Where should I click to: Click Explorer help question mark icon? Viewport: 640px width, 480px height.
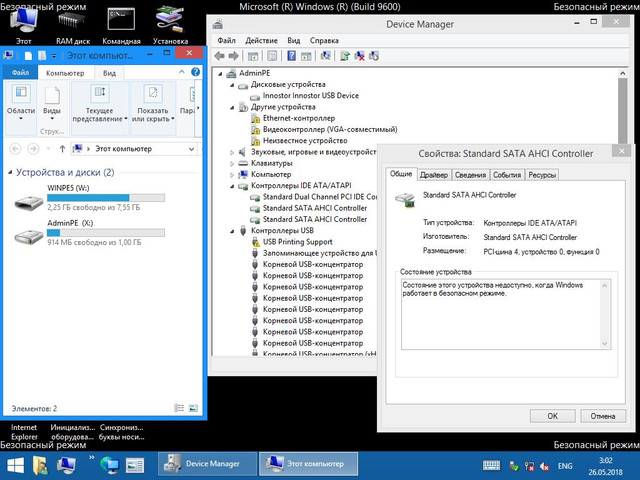tap(196, 72)
